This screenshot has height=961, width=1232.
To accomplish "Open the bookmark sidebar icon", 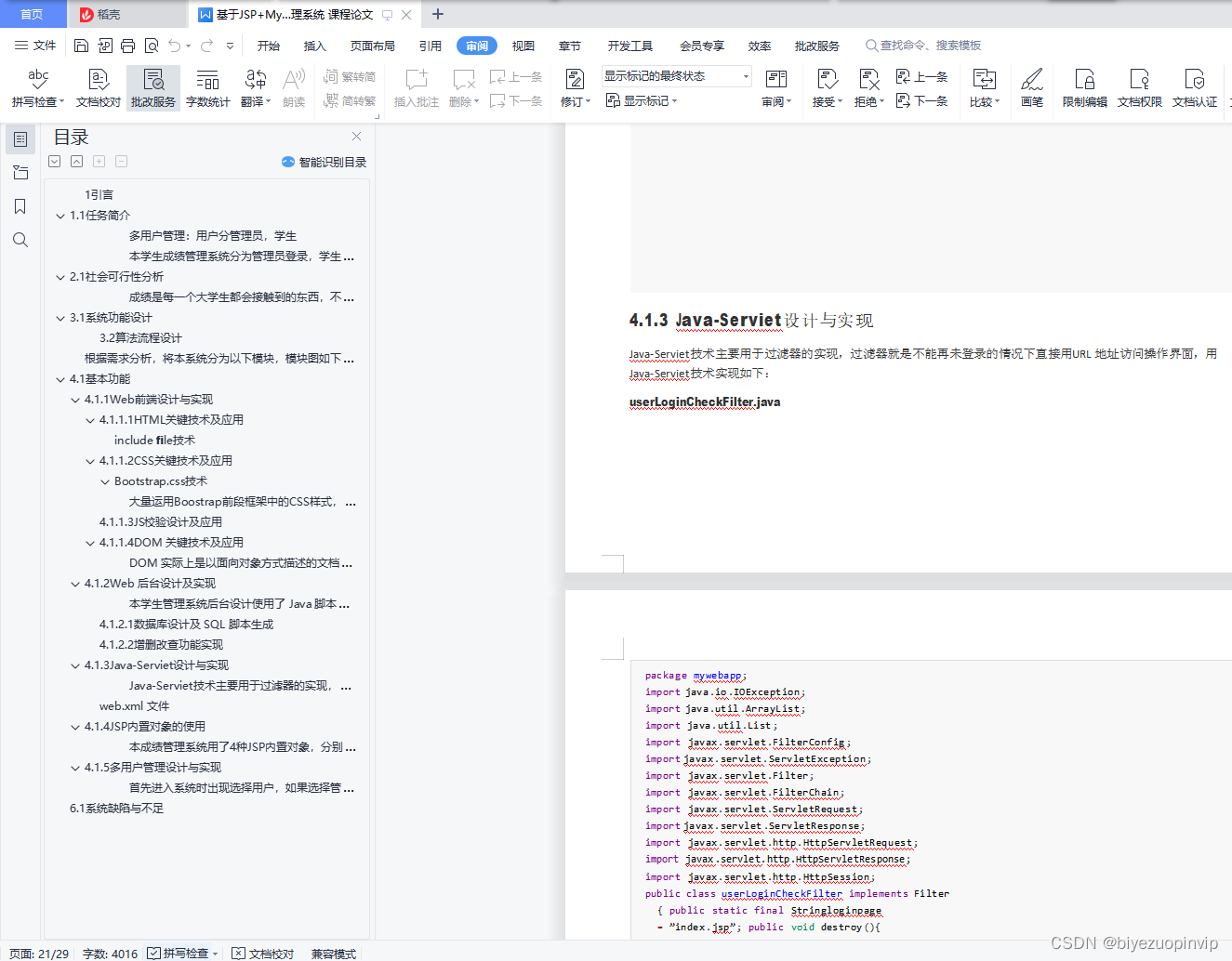I will point(20,206).
